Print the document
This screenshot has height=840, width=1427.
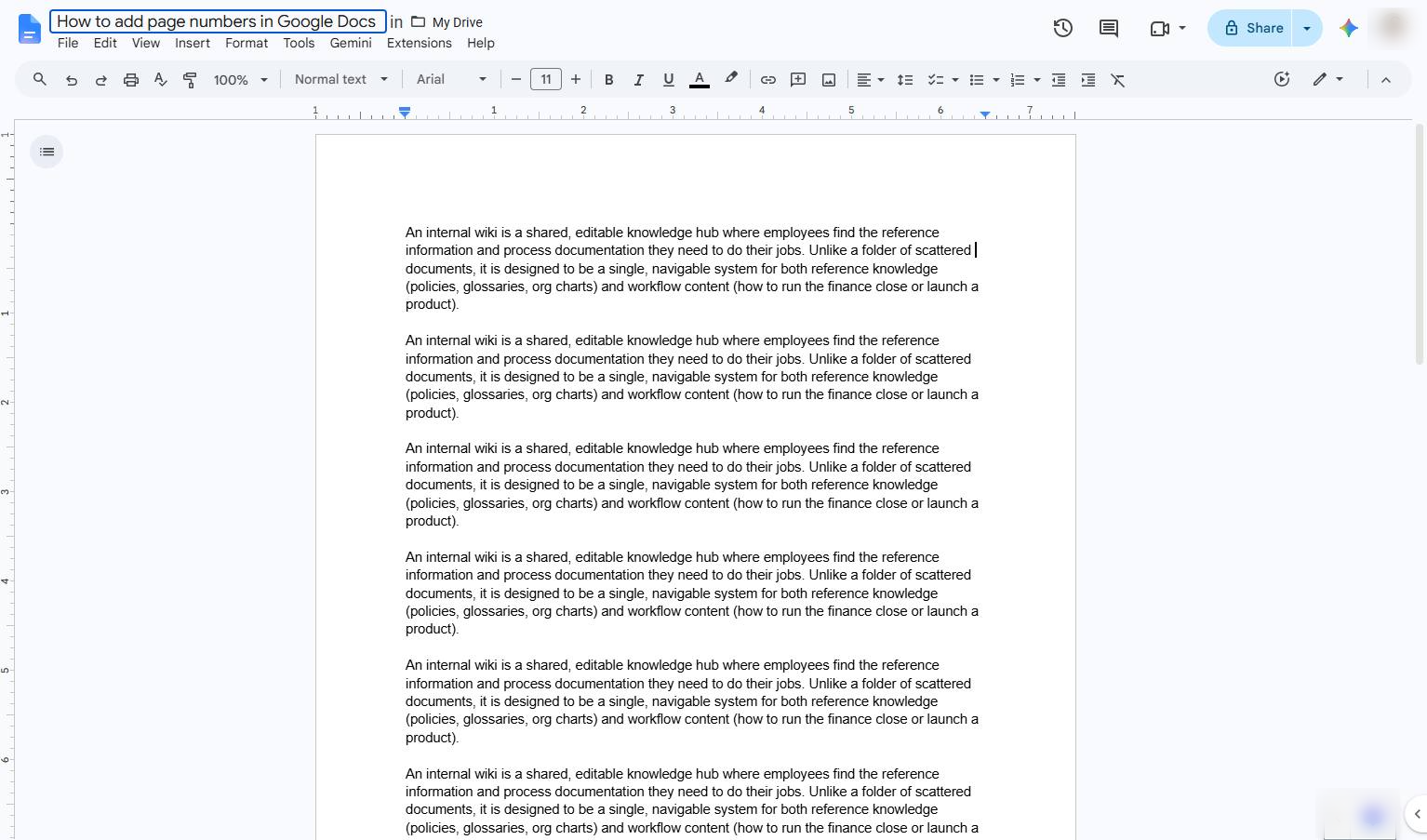pos(131,80)
